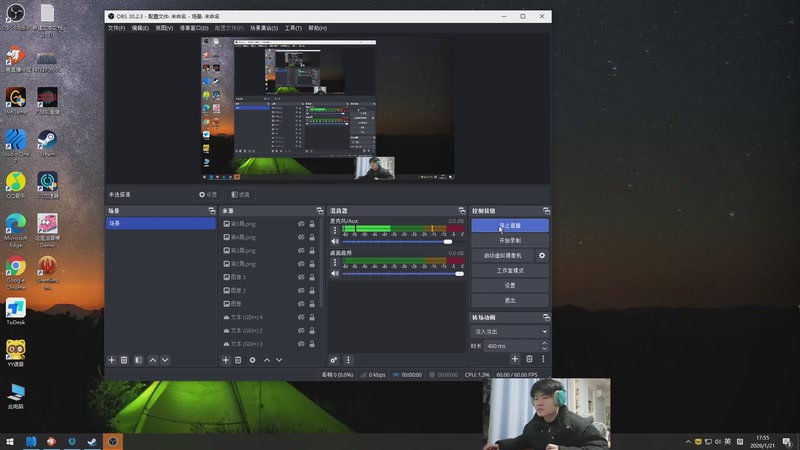Add transition with plus icon in 转场动画
The image size is (800, 450).
pyautogui.click(x=515, y=359)
